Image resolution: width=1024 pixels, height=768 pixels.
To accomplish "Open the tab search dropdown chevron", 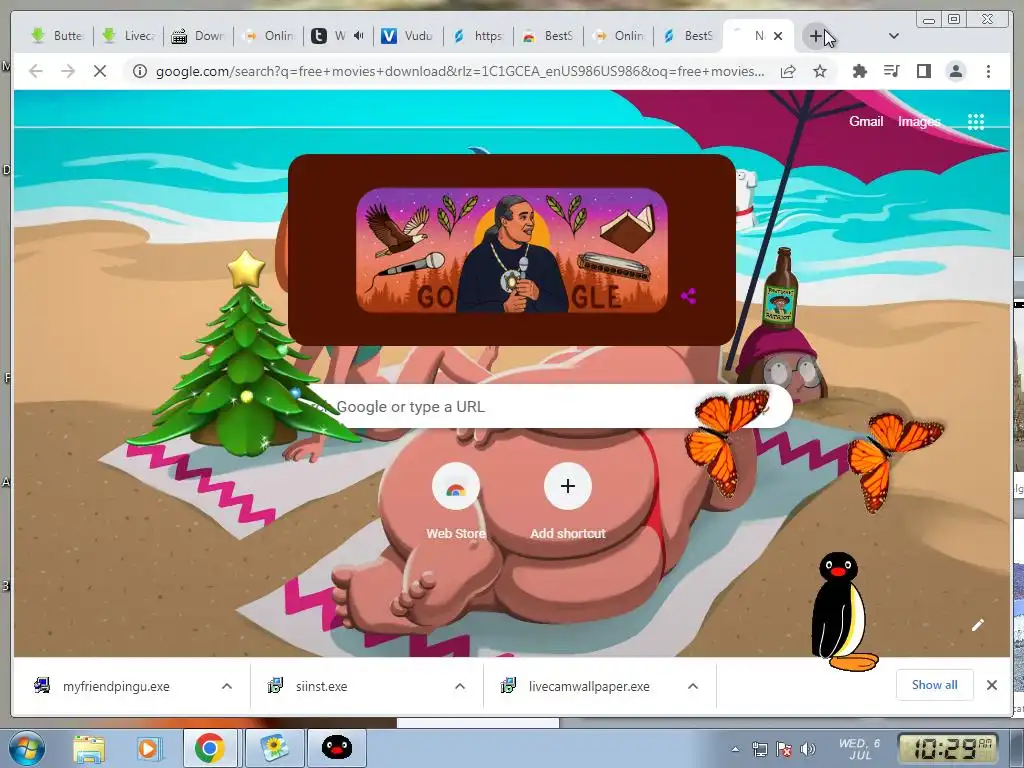I will (x=894, y=36).
